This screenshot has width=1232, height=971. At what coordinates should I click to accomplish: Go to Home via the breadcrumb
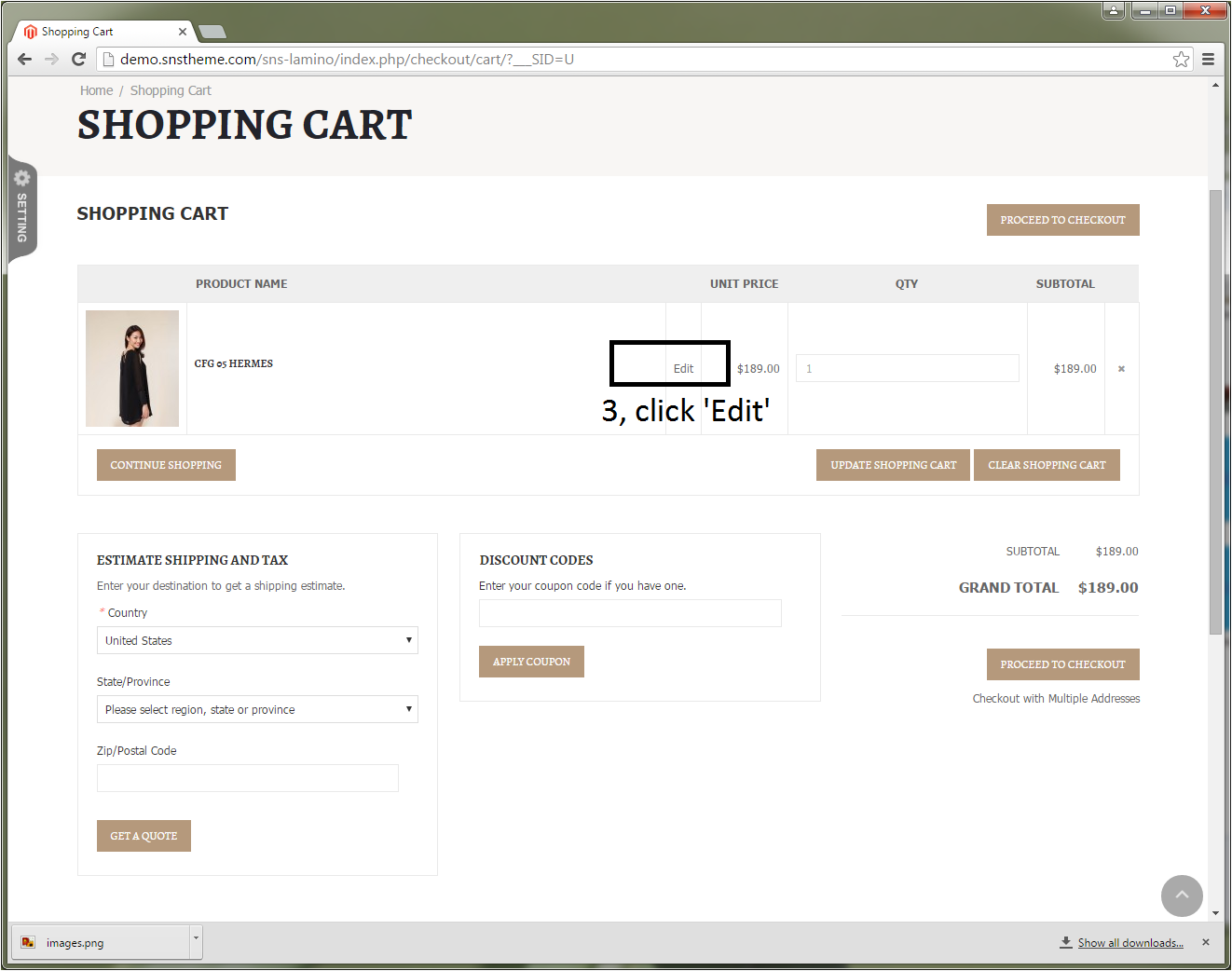(96, 90)
